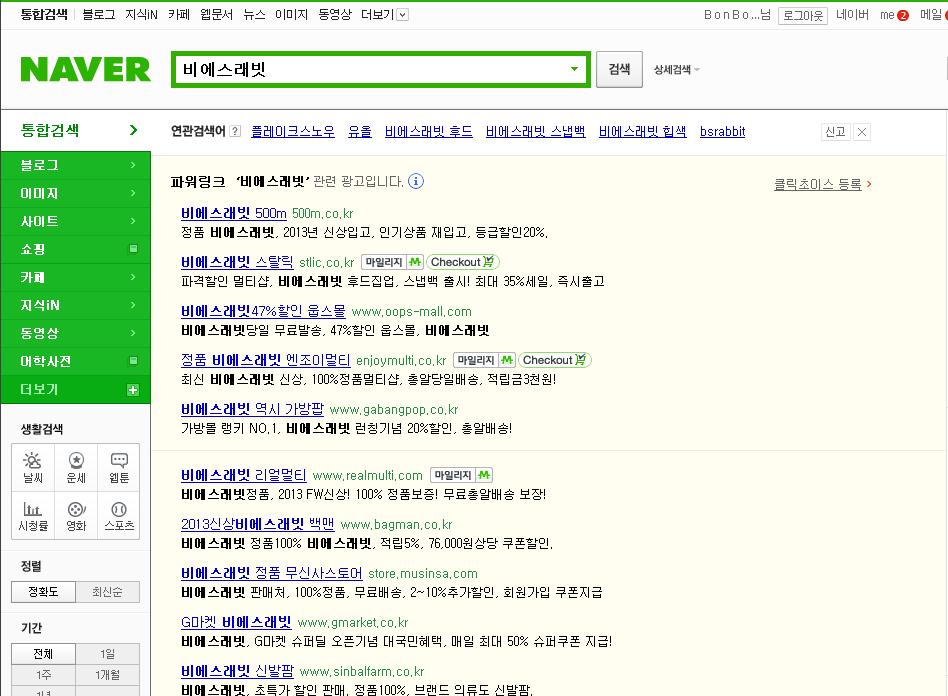This screenshot has width=948, height=696.
Task: Open the weather 날씨 icon
Action: tap(33, 467)
